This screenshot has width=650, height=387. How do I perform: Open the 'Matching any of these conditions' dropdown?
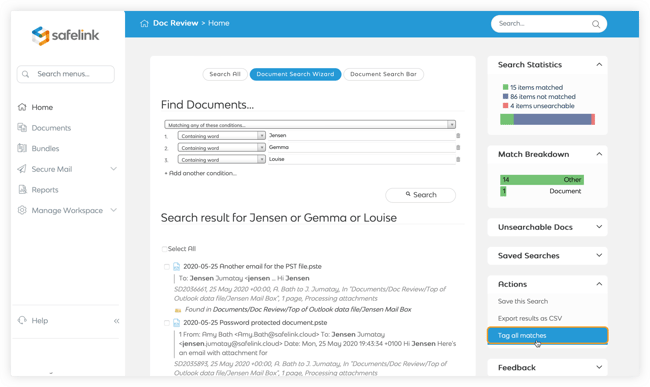pos(310,125)
